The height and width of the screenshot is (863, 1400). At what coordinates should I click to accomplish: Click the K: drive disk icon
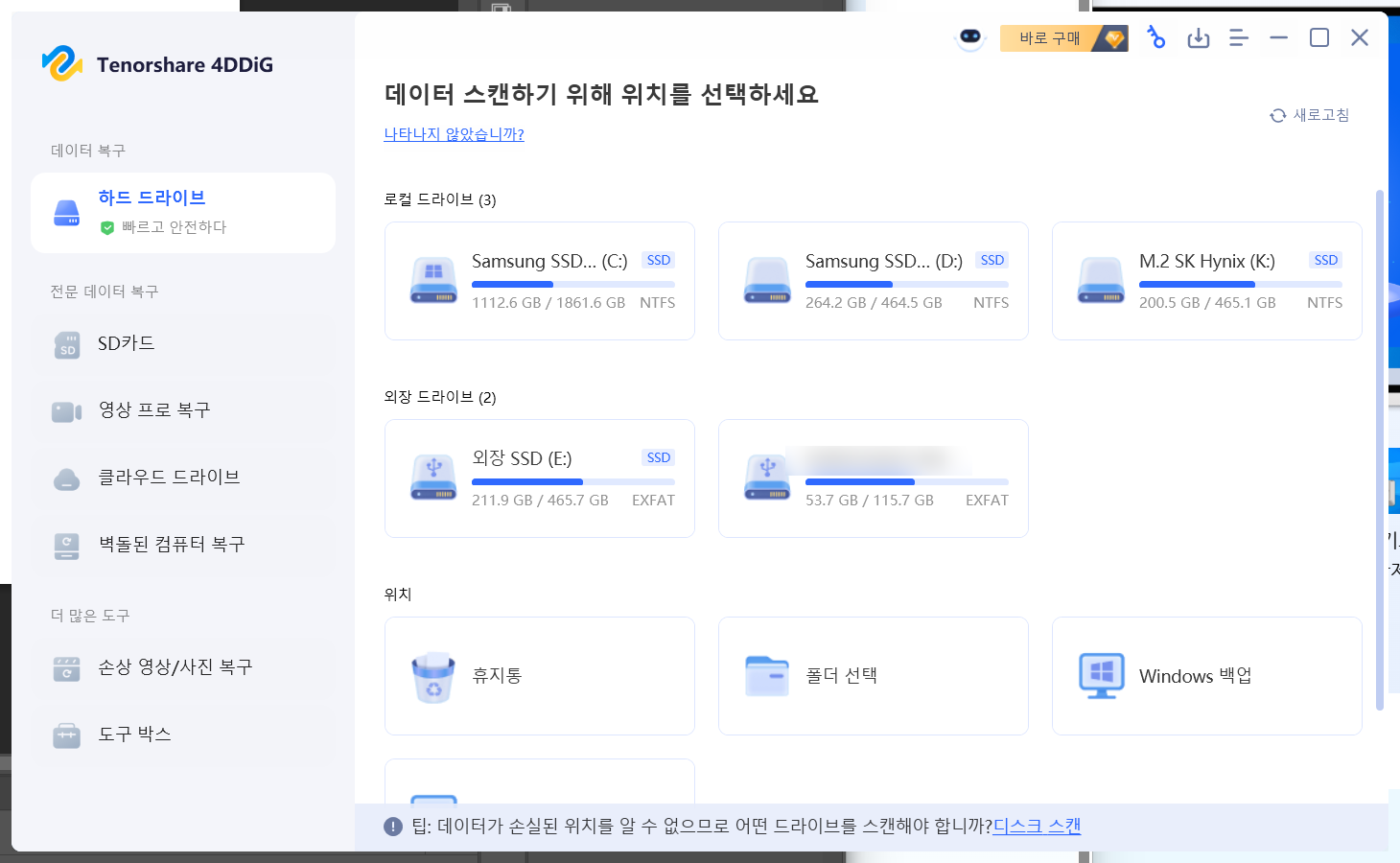(x=1101, y=281)
